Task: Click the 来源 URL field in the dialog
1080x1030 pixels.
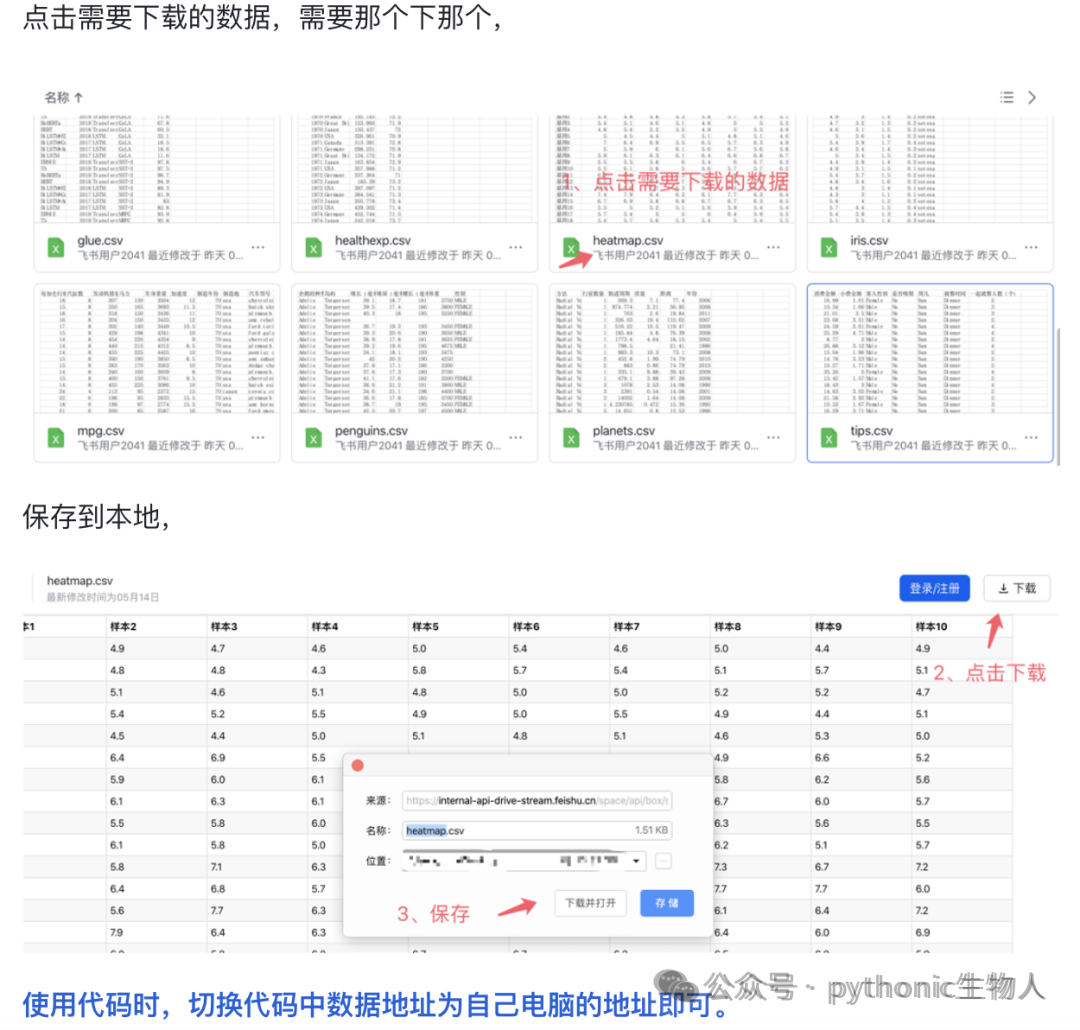Action: 537,801
